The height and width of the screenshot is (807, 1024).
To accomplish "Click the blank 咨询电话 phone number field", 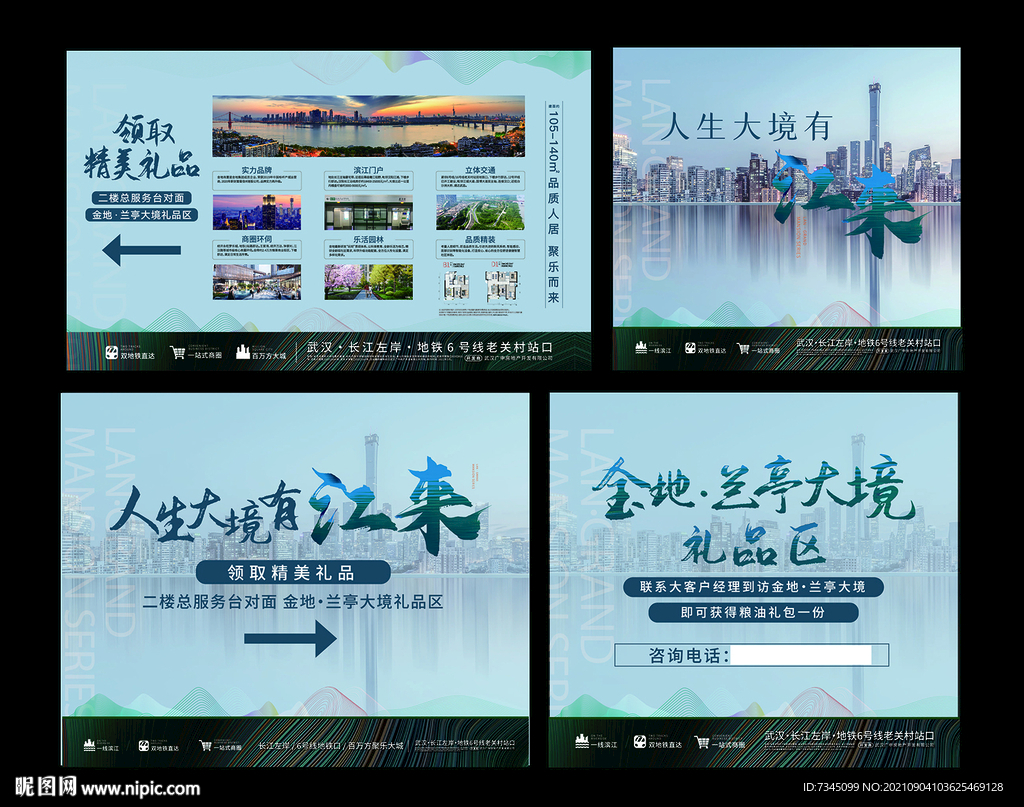I will 801,655.
